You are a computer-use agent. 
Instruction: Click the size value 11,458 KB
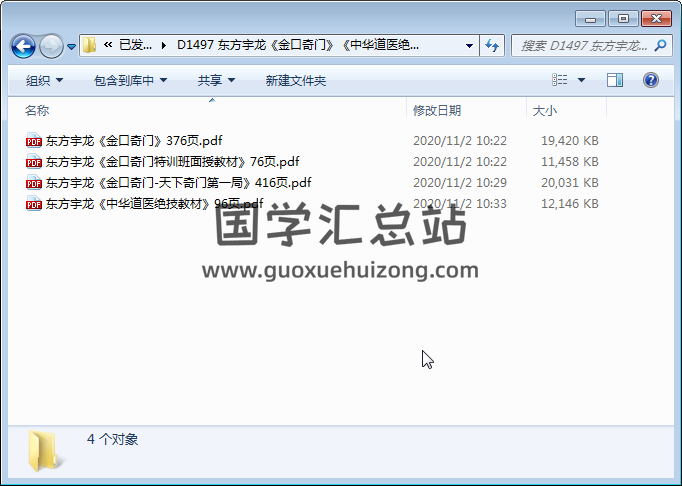click(570, 161)
